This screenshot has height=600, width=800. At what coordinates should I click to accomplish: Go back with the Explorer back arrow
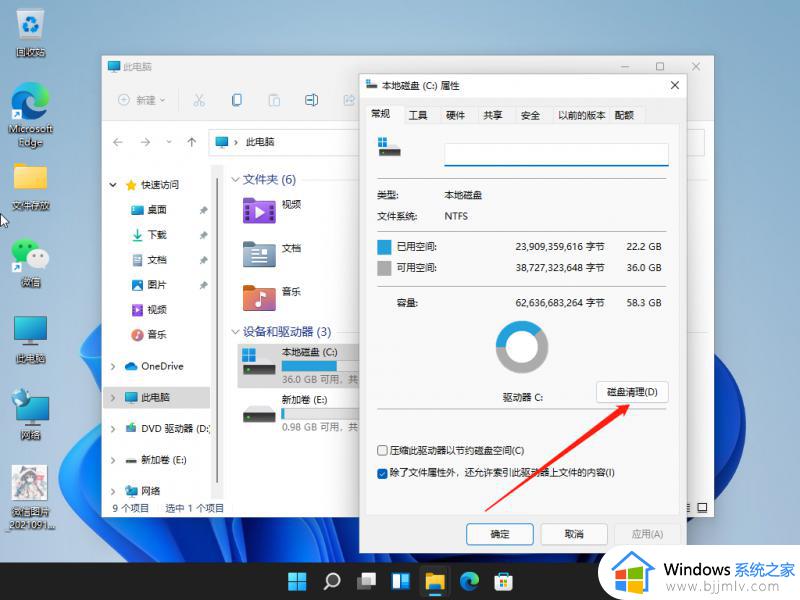[x=118, y=142]
